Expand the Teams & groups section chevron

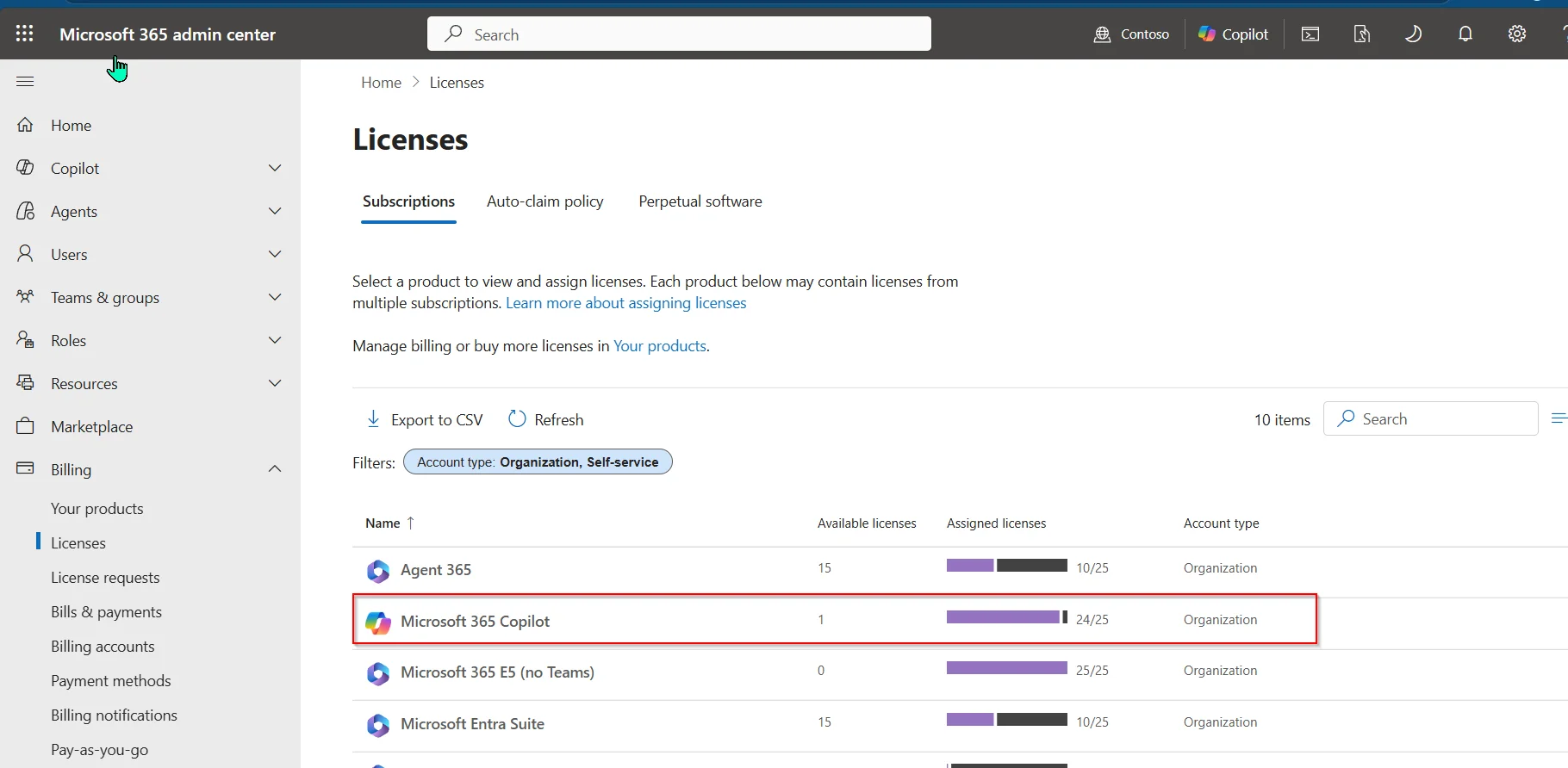click(x=275, y=297)
